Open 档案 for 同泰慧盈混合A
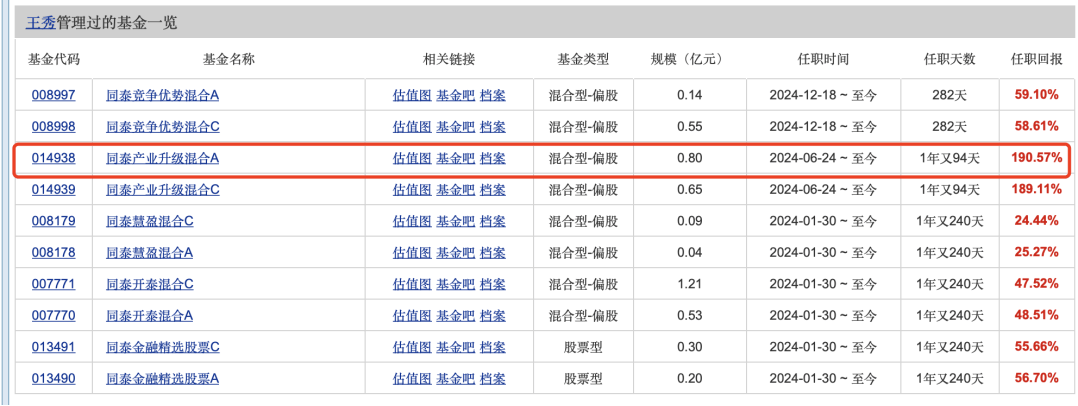1078x406 pixels. (492, 253)
